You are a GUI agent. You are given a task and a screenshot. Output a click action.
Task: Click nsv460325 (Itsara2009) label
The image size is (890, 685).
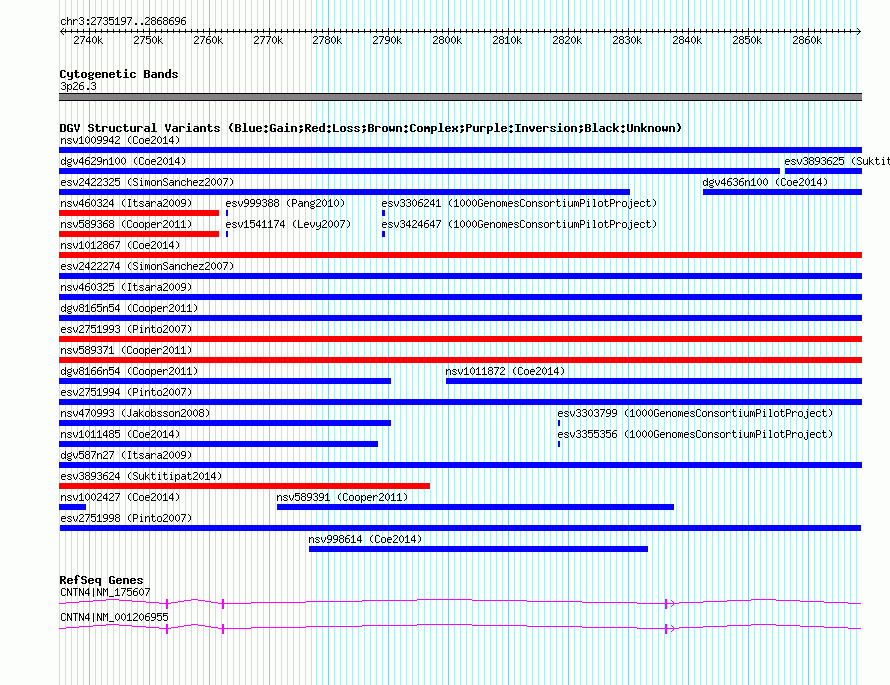pos(126,287)
